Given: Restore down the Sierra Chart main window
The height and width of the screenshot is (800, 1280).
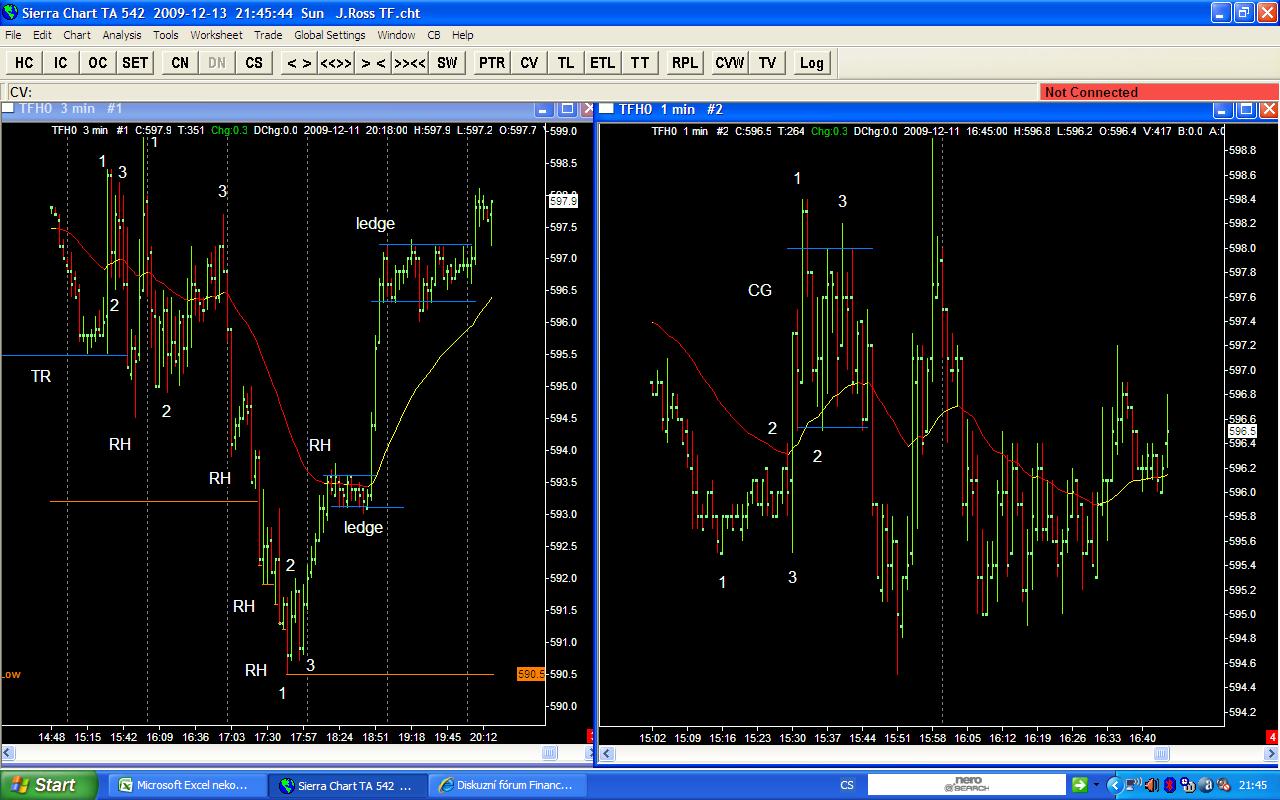Looking at the screenshot, I should tap(1243, 12).
